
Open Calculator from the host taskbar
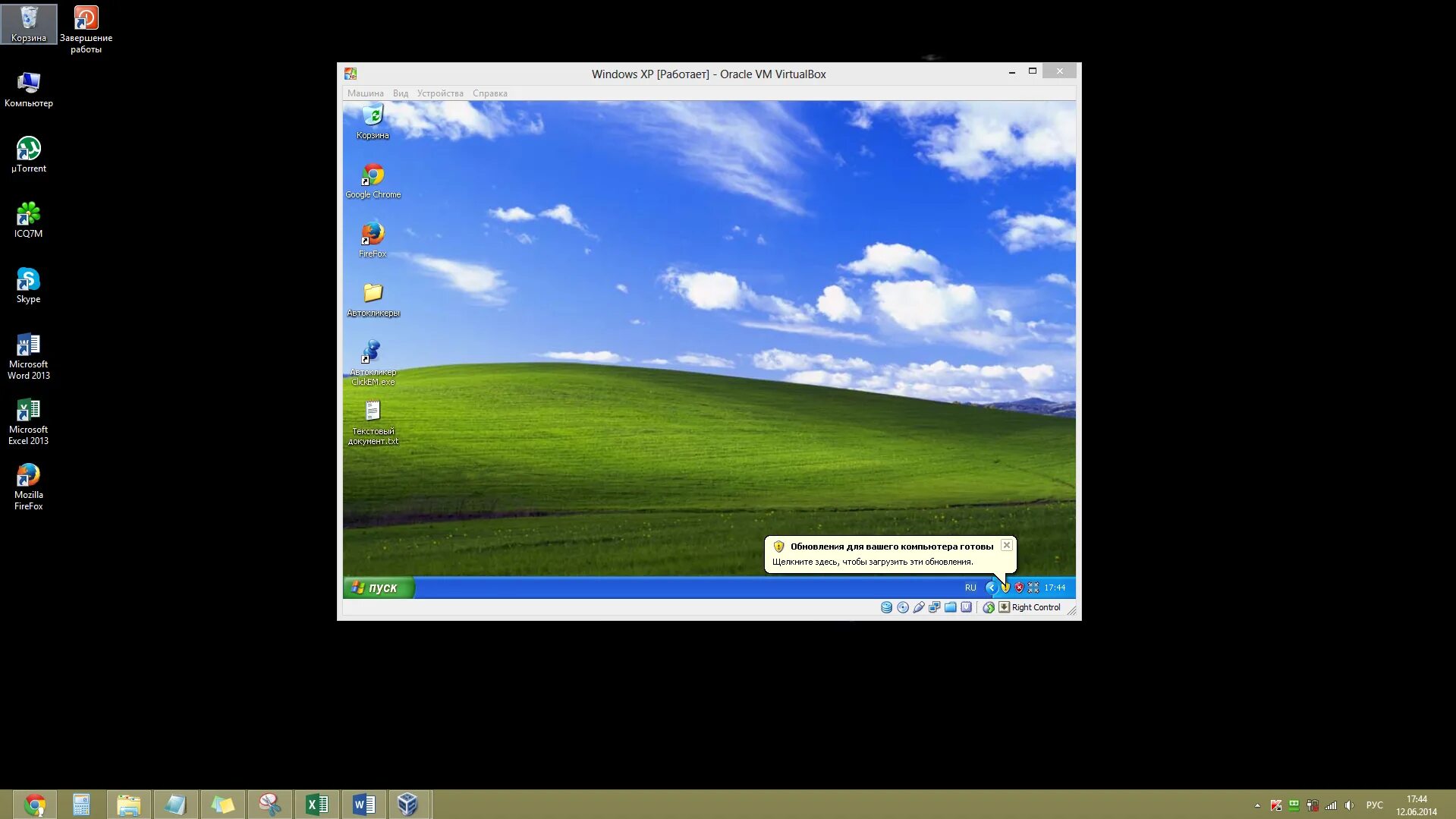[x=81, y=805]
